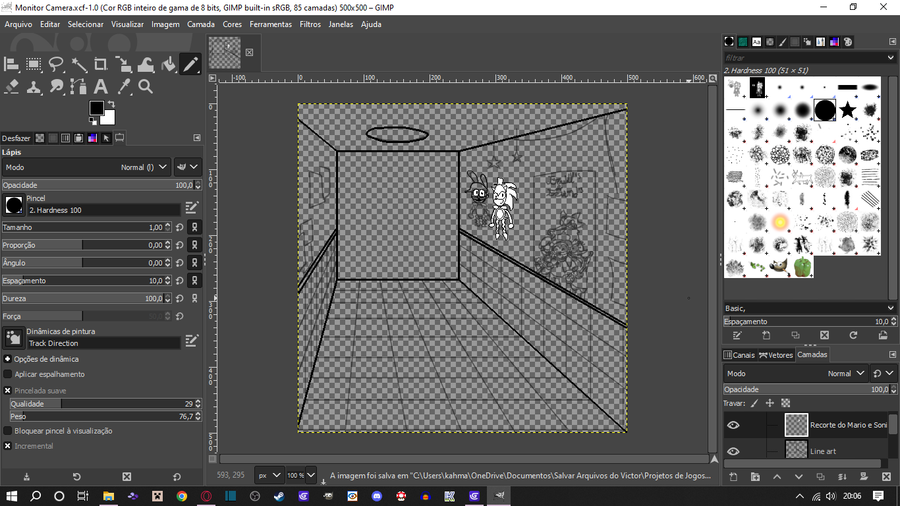
Task: Reset colors to default black and white
Action: click(92, 121)
